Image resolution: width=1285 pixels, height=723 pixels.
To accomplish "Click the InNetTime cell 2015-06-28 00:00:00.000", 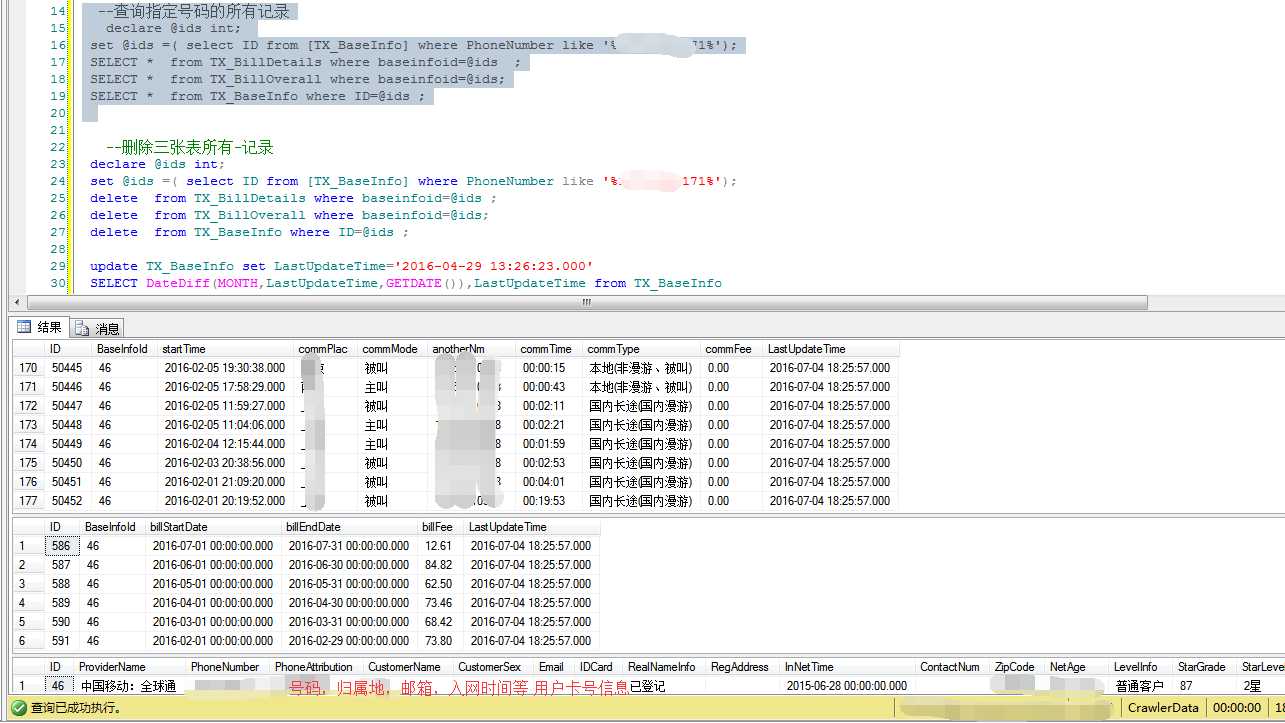I will (x=849, y=687).
